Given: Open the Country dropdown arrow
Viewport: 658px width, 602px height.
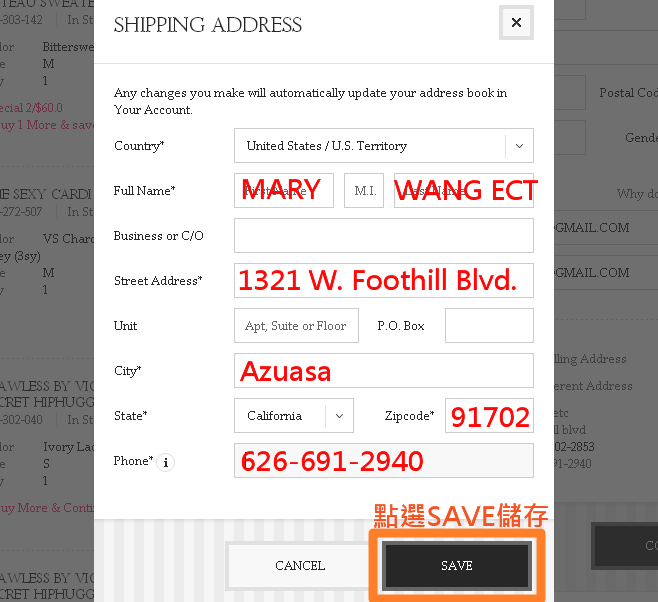Looking at the screenshot, I should (x=520, y=146).
